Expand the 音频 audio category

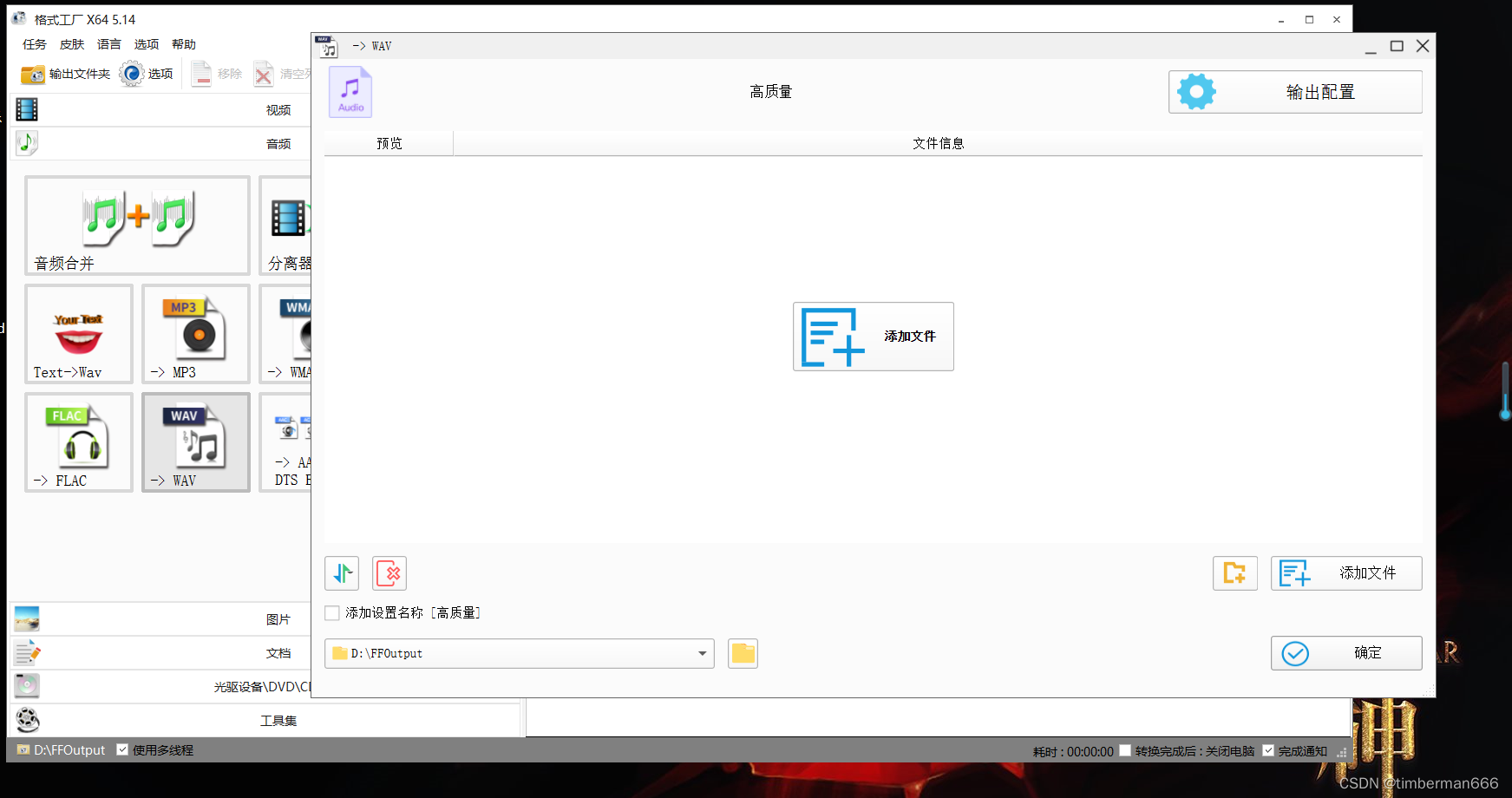click(160, 144)
